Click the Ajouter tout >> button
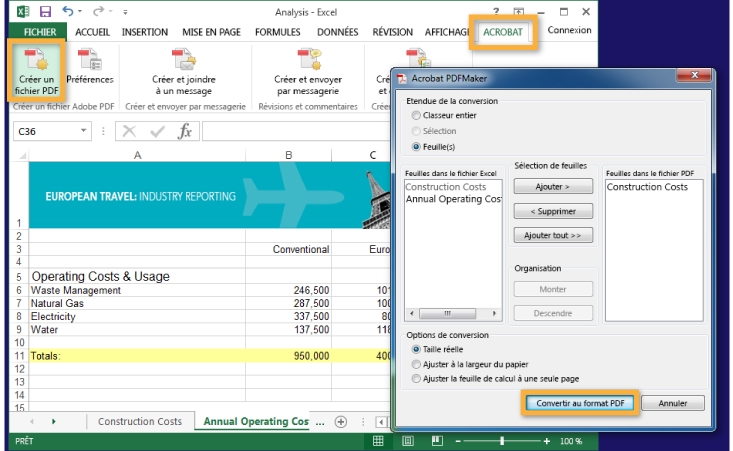733x451 pixels. (x=553, y=235)
